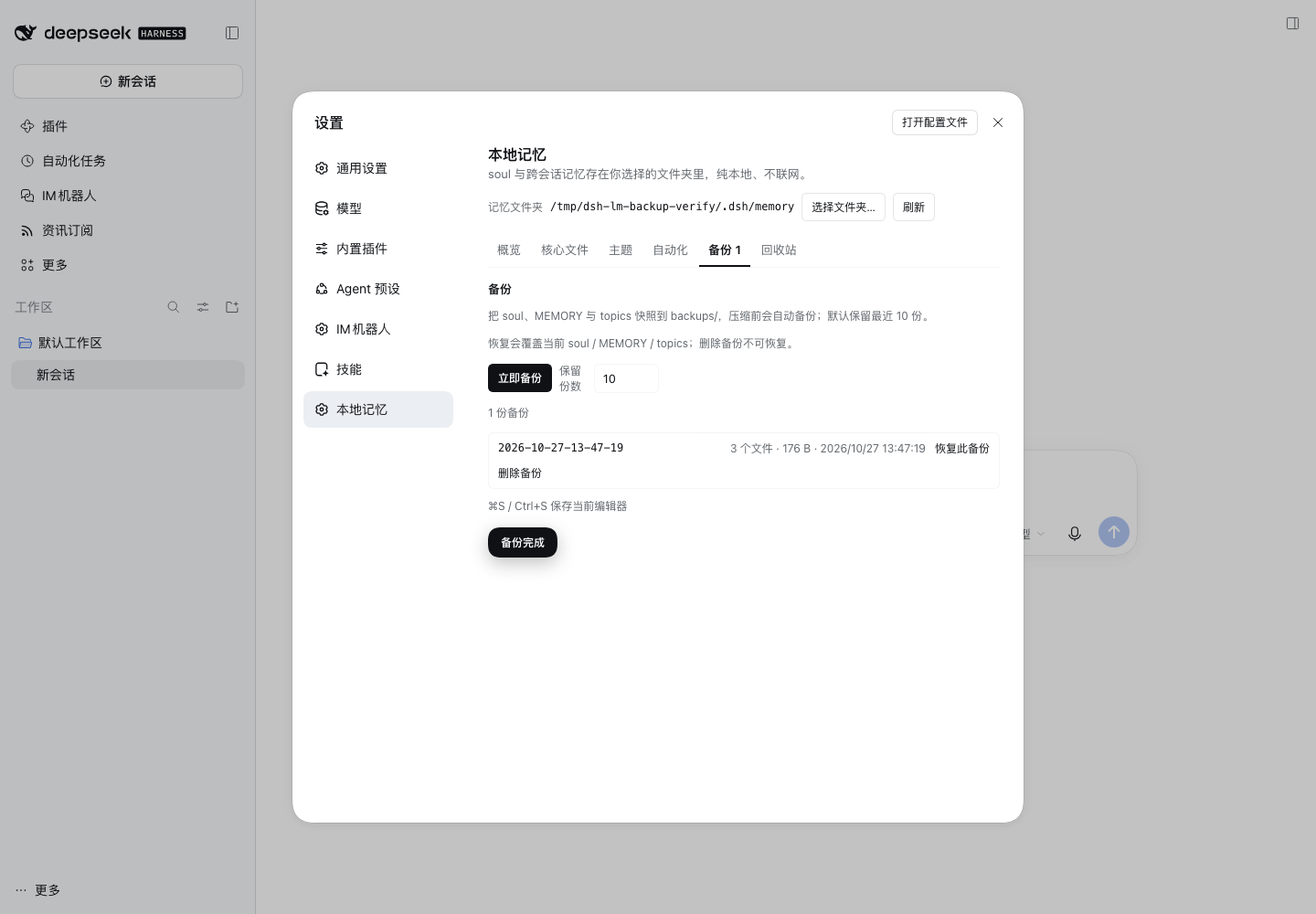Open 通用设置 in the settings menu
This screenshot has height=914, width=1316.
click(x=378, y=168)
